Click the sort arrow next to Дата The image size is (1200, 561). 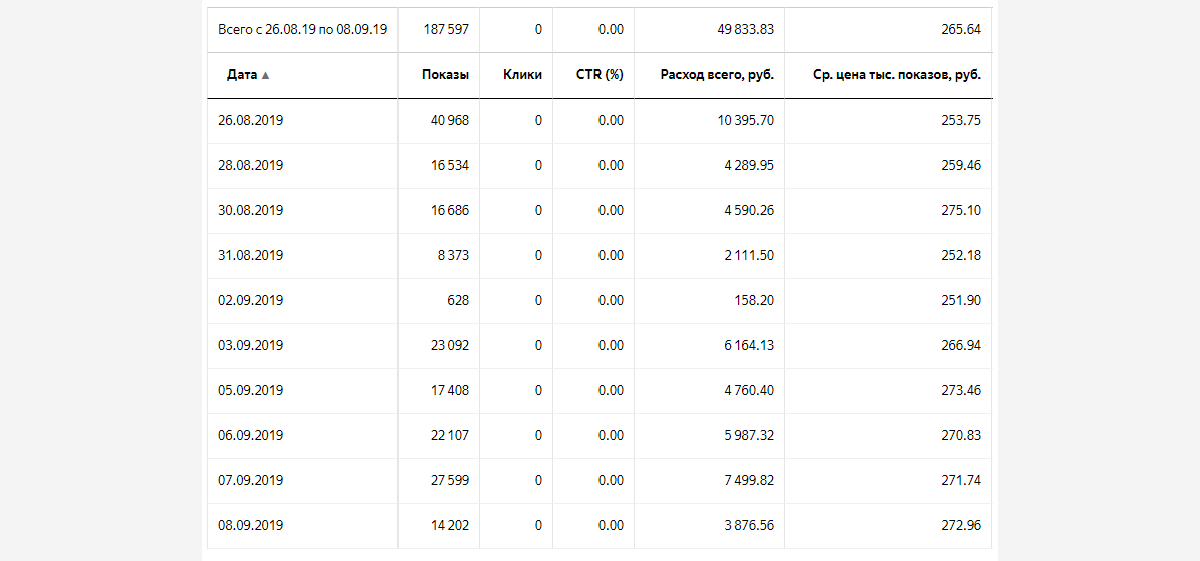coord(265,75)
